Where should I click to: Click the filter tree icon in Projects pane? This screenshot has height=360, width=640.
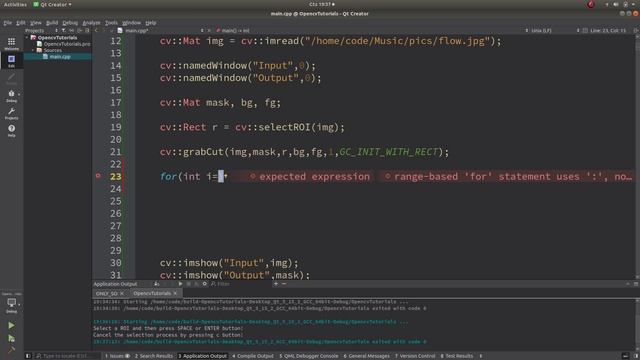point(63,31)
